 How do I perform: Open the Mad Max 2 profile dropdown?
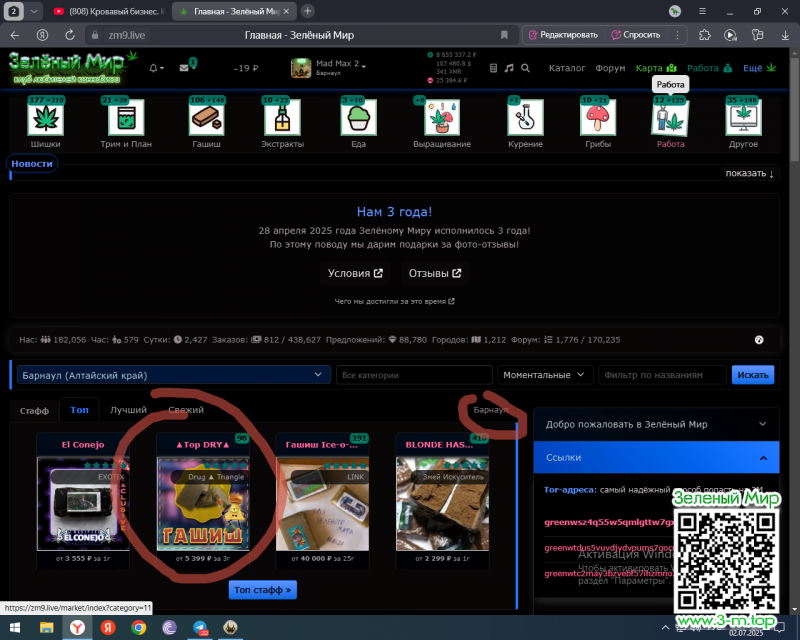click(328, 68)
